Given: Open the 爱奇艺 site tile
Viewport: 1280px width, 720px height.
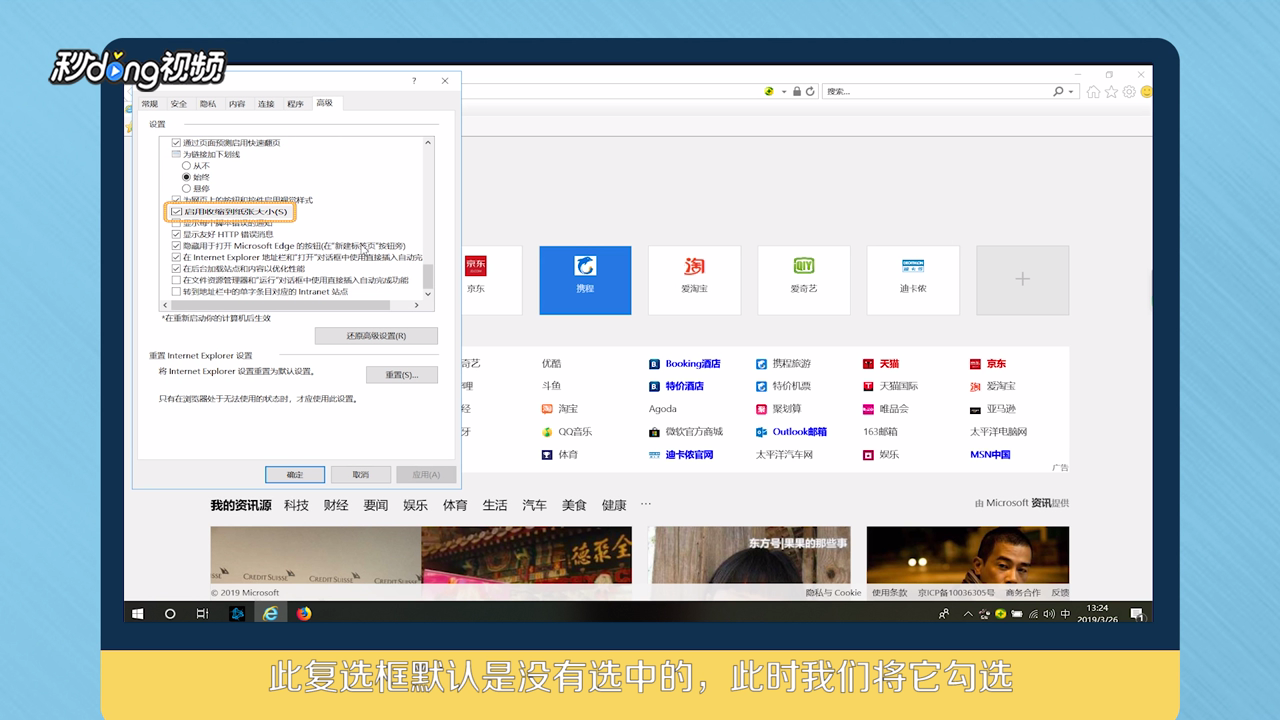Looking at the screenshot, I should click(804, 281).
